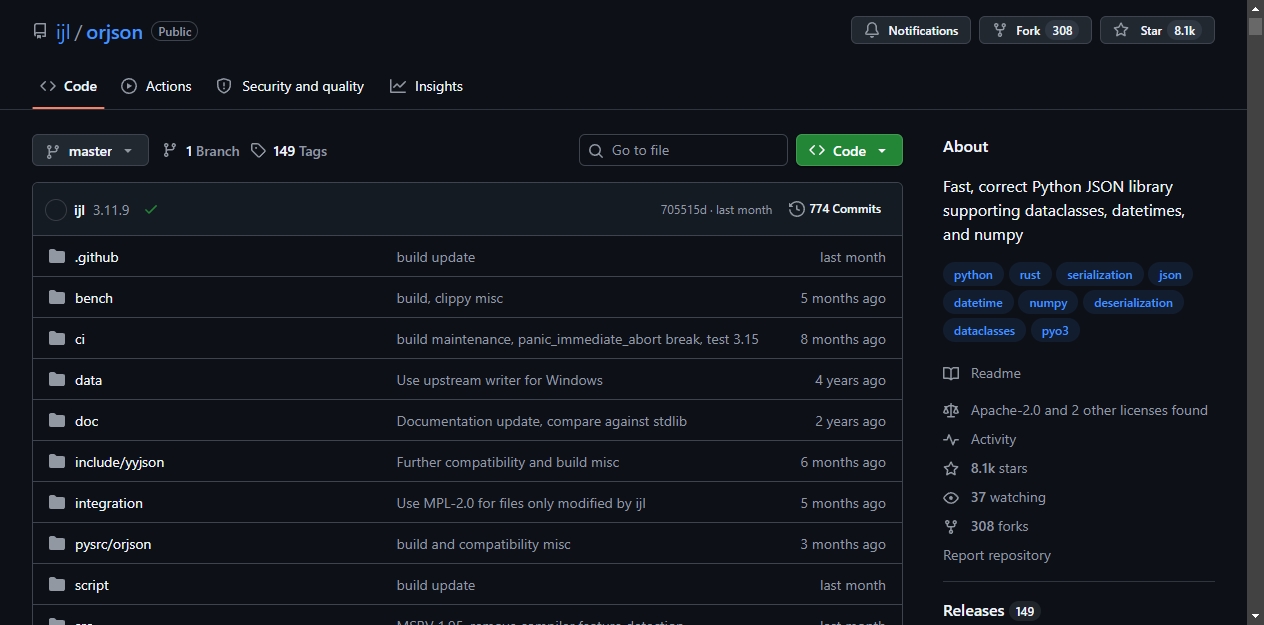Click the green check status icon
The height and width of the screenshot is (625, 1264).
coord(151,210)
